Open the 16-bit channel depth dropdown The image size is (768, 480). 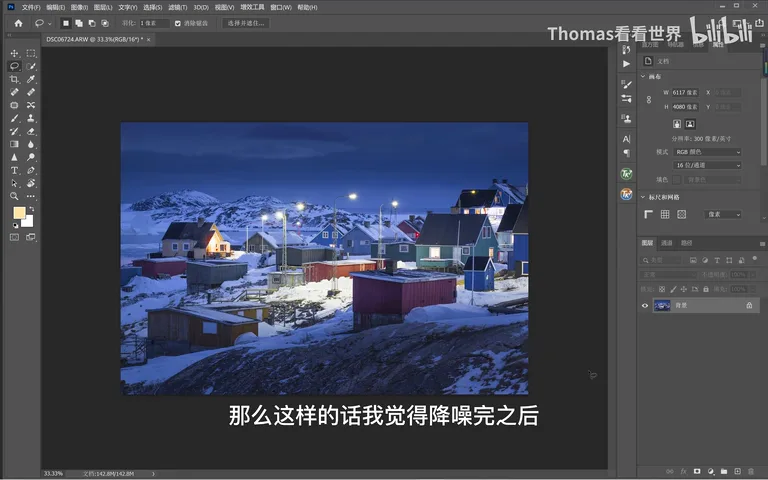click(x=707, y=165)
